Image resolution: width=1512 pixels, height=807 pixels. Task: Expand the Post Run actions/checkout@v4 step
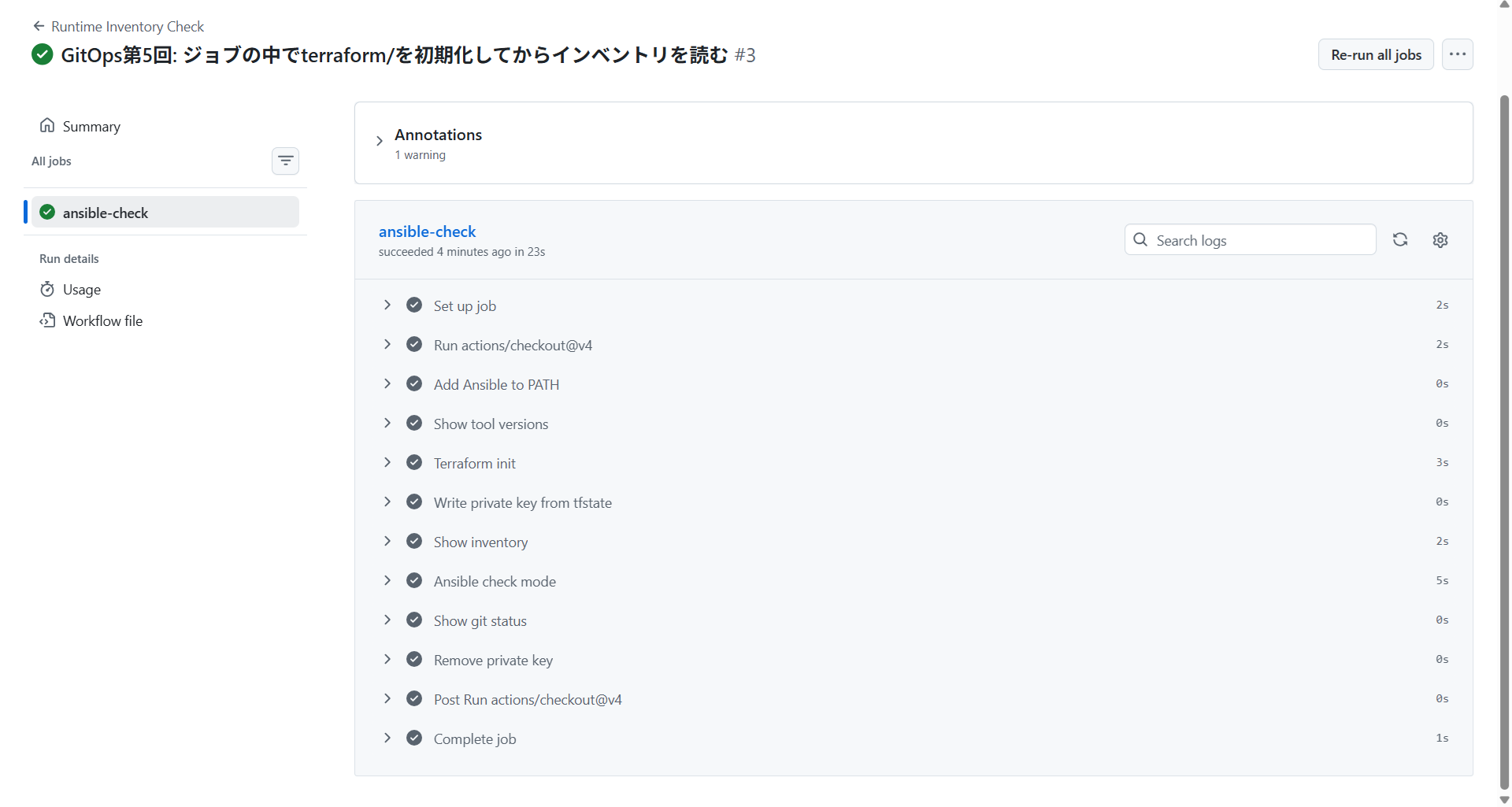pyautogui.click(x=387, y=699)
